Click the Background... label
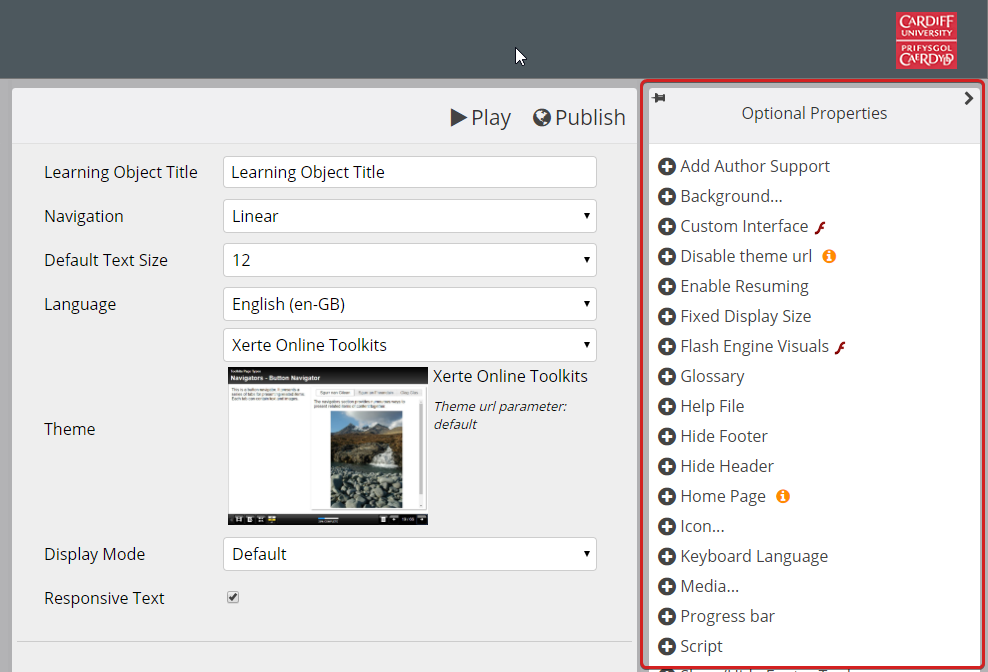The width and height of the screenshot is (988, 672). point(732,197)
